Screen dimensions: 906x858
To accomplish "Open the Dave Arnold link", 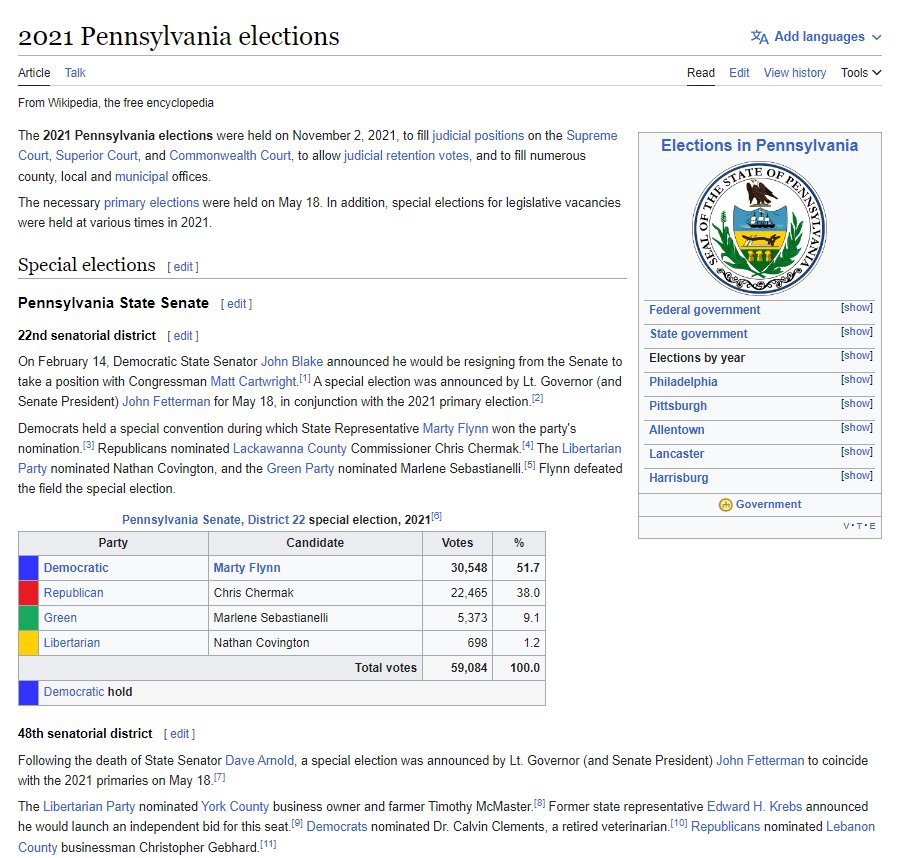I will click(x=259, y=761).
